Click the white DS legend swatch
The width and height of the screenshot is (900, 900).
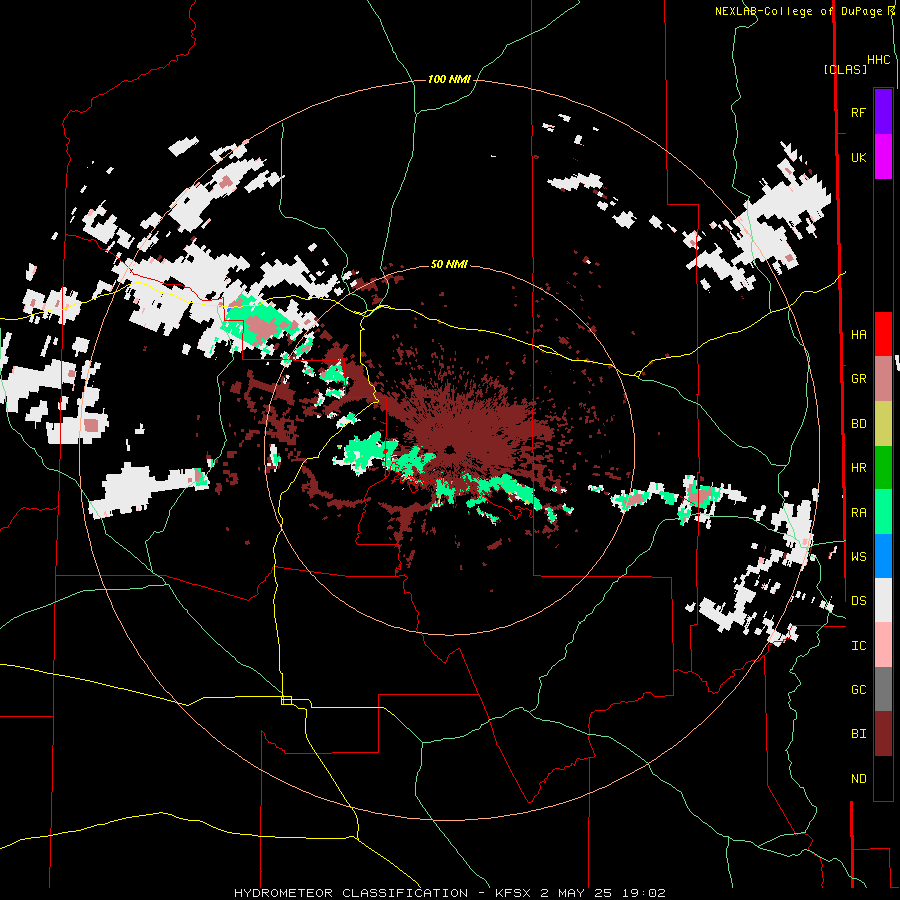883,600
